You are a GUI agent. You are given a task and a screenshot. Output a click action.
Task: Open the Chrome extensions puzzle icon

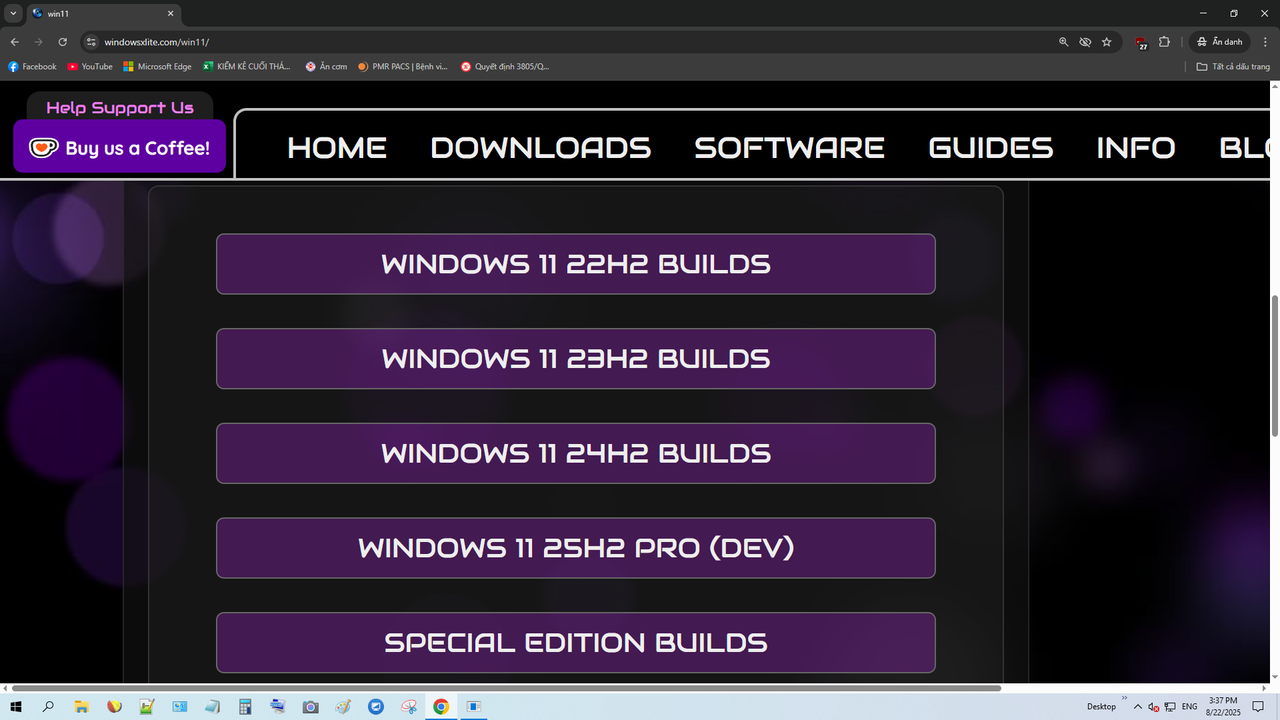pyautogui.click(x=1163, y=41)
